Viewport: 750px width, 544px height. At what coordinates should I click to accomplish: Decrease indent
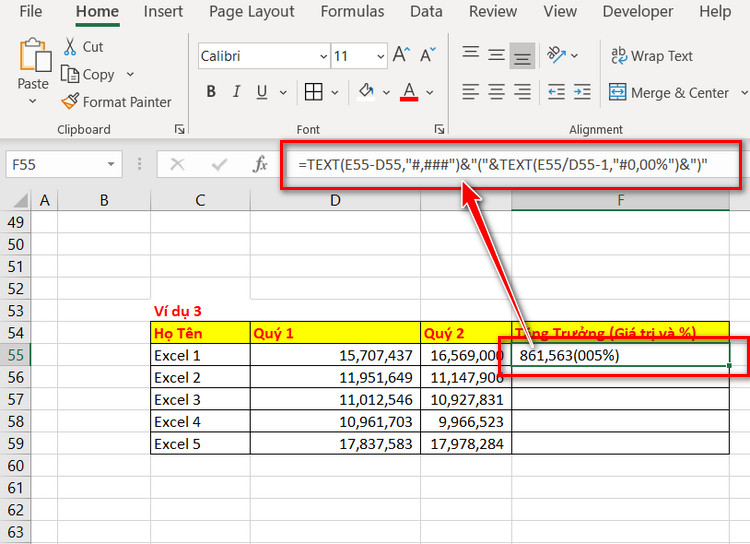coord(556,91)
